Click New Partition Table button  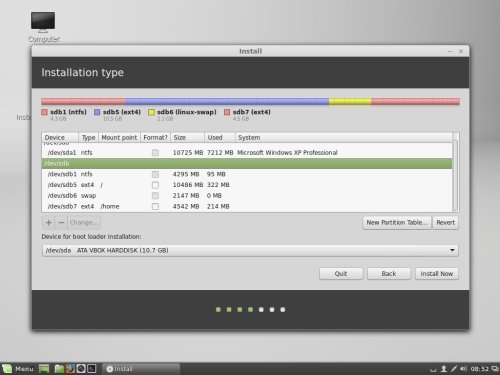[397, 223]
